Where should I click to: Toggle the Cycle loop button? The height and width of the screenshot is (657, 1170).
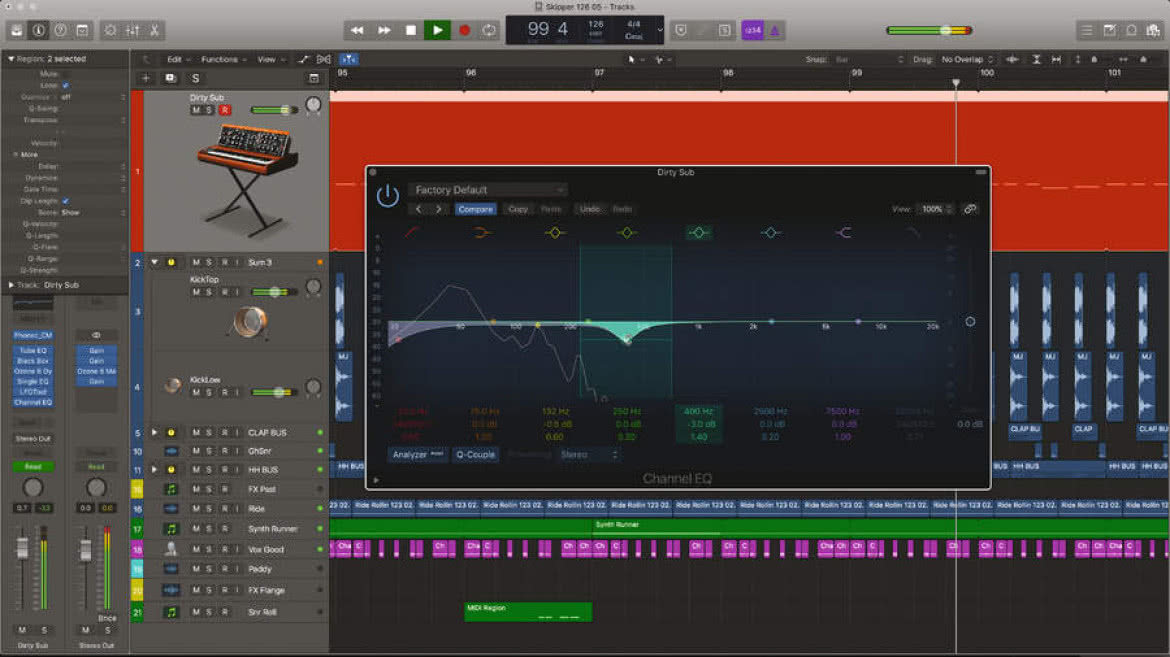pyautogui.click(x=489, y=31)
